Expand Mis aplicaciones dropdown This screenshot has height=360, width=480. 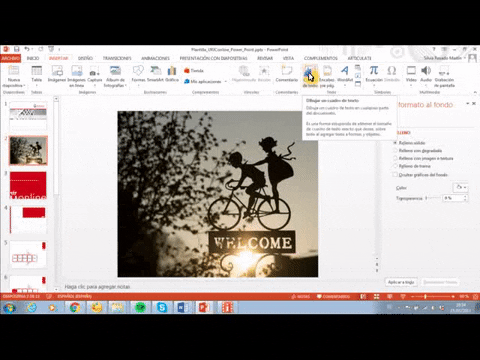point(226,82)
